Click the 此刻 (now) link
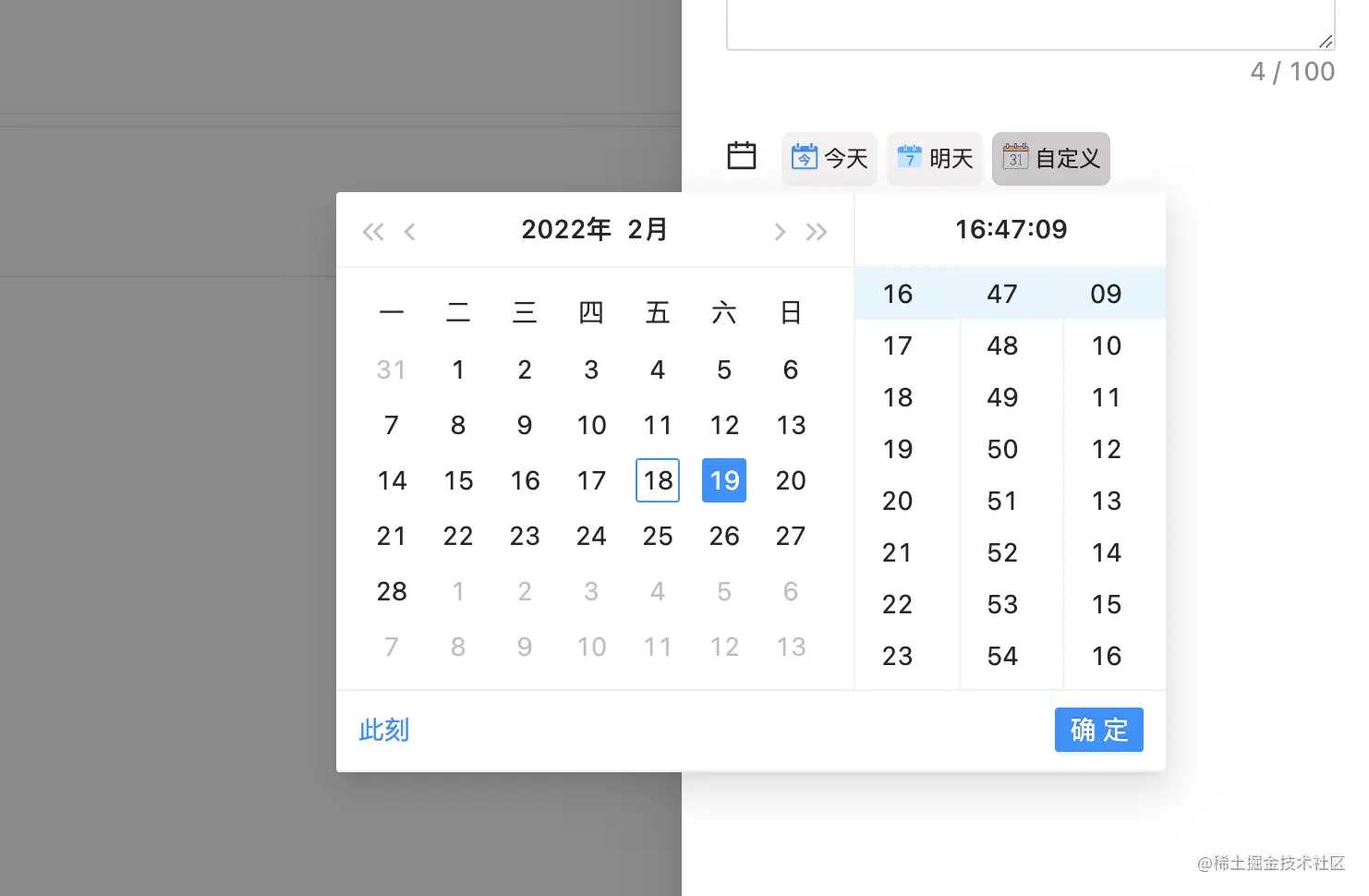The width and height of the screenshot is (1369, 896). [x=384, y=730]
